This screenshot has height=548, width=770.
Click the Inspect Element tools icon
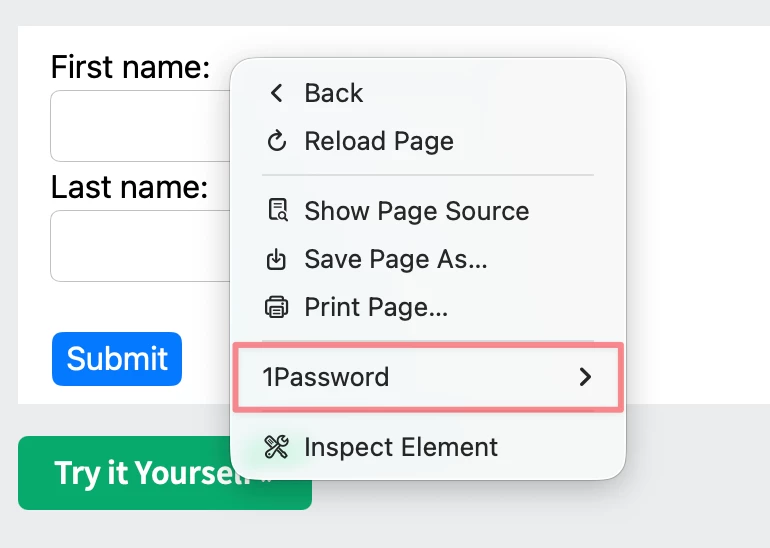pos(276,447)
